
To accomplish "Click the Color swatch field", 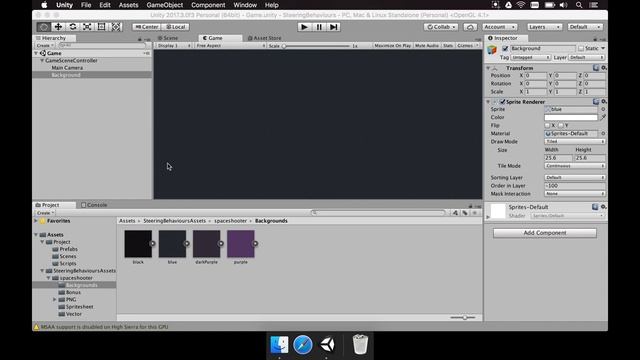I will pyautogui.click(x=571, y=117).
